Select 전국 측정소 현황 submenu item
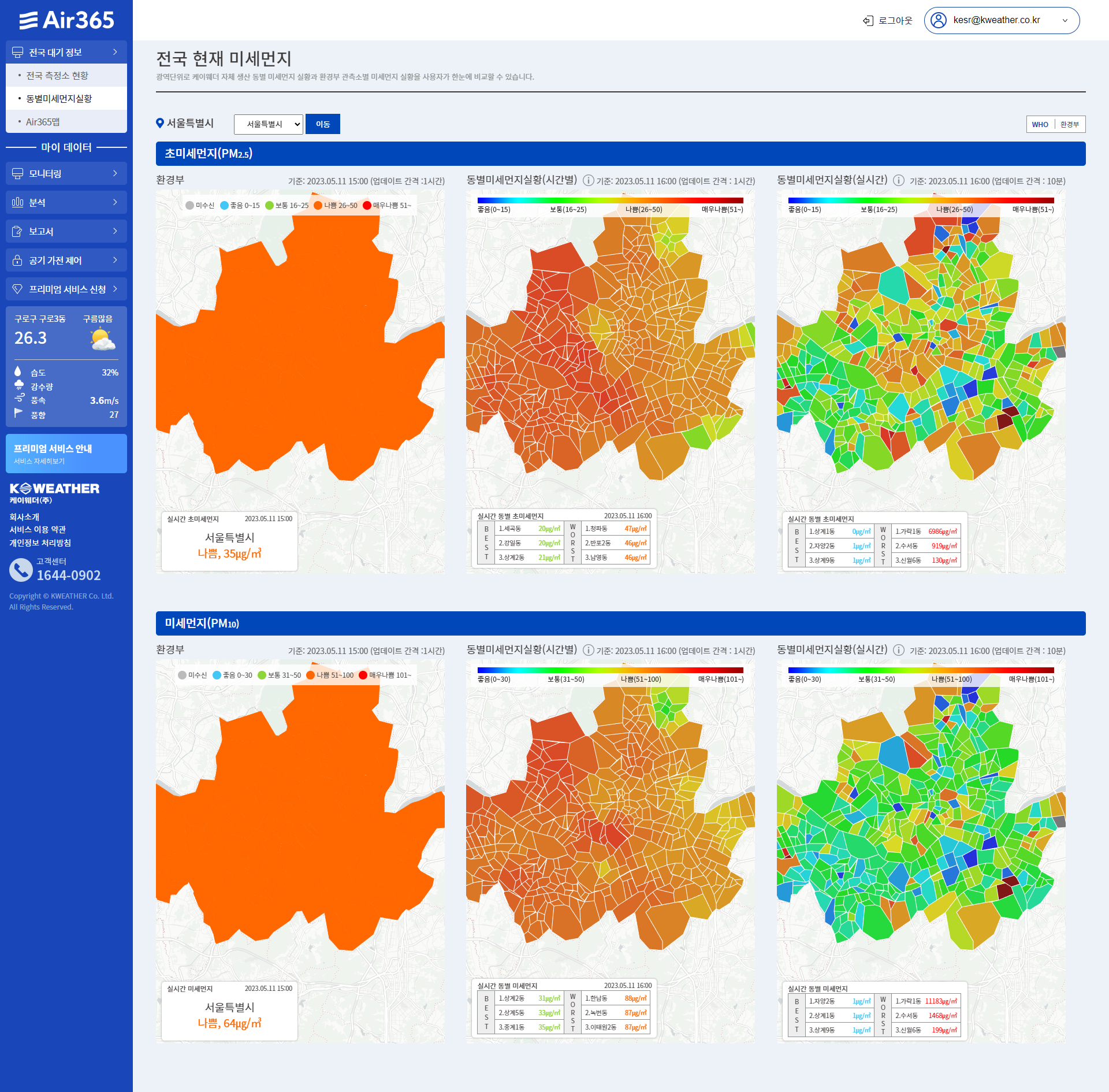This screenshot has width=1109, height=1092. coord(66,75)
